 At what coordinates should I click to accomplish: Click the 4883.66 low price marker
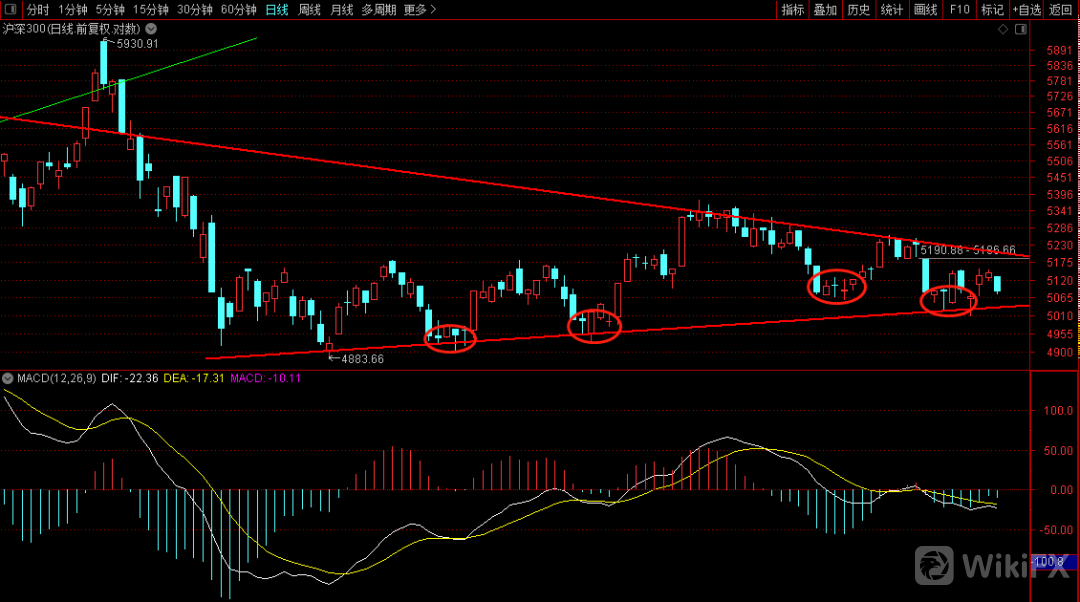[x=362, y=358]
